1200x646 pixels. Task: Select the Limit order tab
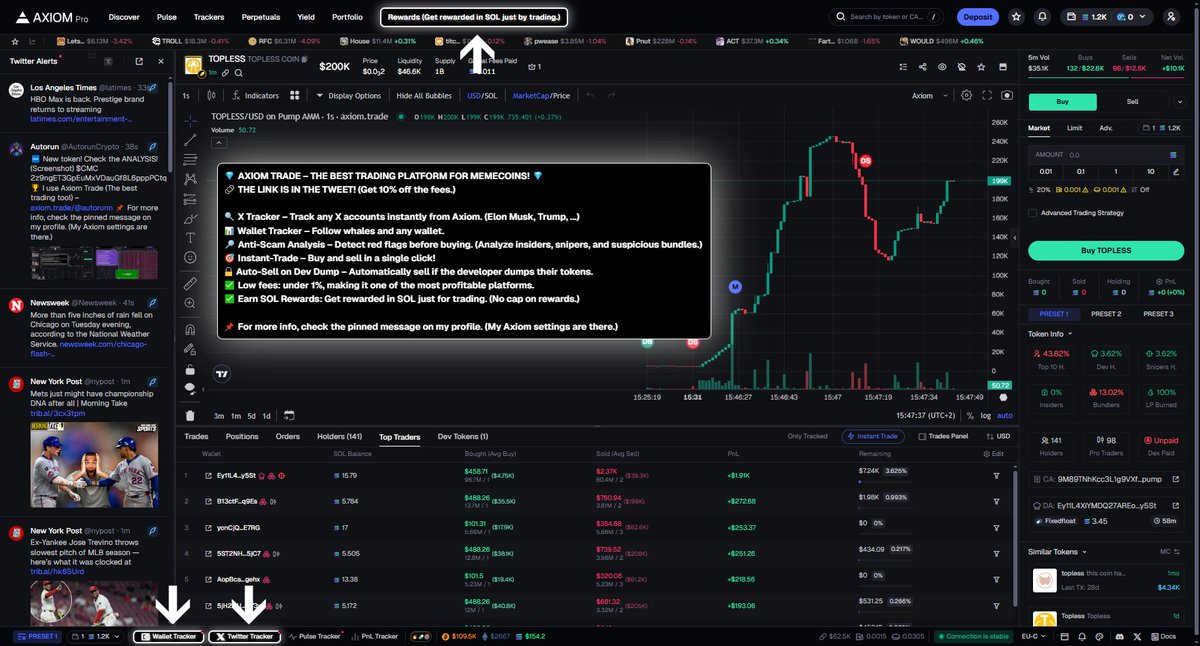pos(1074,128)
